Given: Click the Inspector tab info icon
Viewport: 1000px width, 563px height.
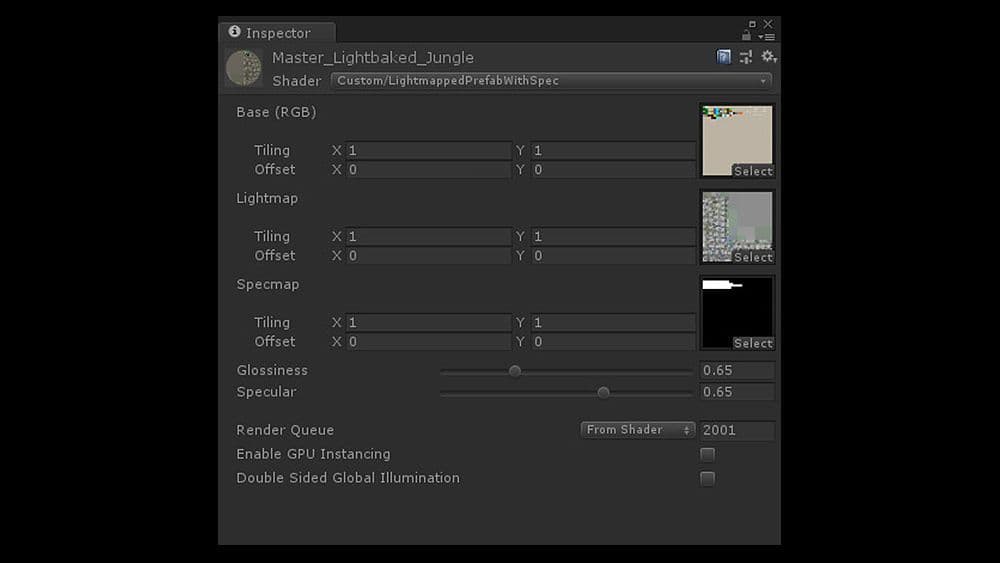Looking at the screenshot, I should point(235,31).
